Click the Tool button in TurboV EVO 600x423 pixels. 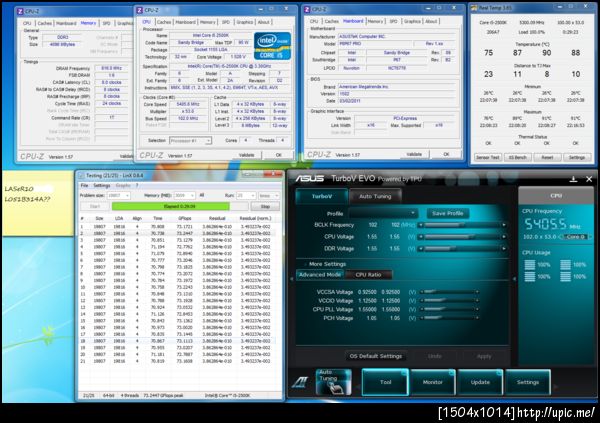point(385,382)
